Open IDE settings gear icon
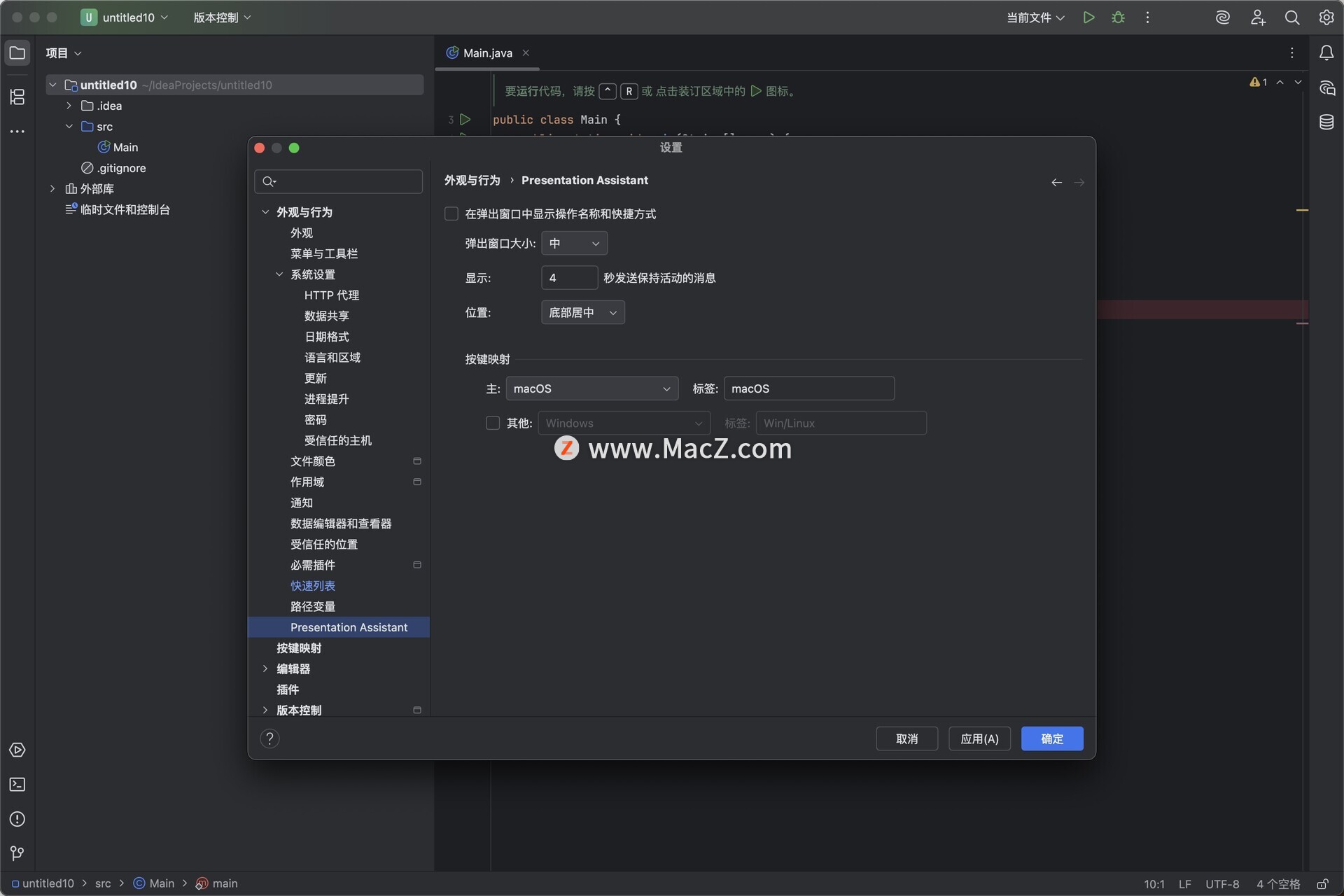This screenshot has width=1344, height=896. [1326, 17]
